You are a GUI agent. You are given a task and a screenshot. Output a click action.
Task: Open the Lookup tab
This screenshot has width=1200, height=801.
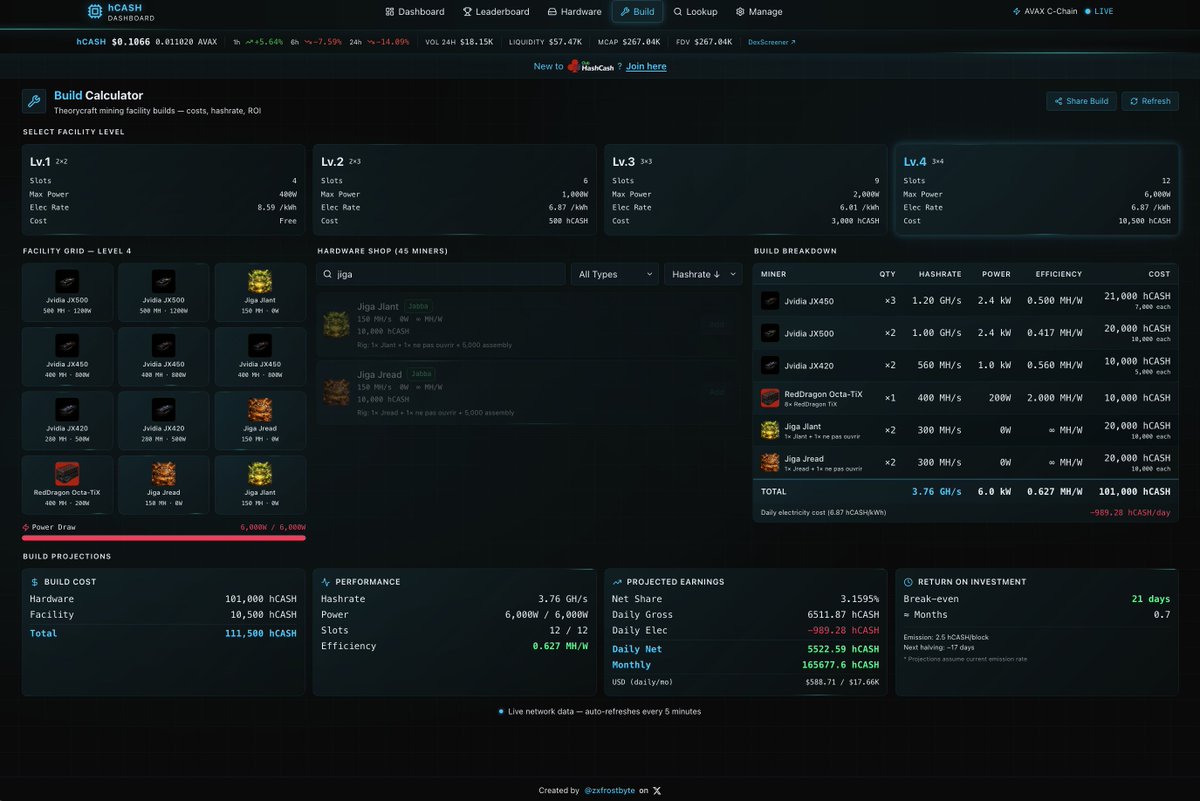tap(695, 12)
